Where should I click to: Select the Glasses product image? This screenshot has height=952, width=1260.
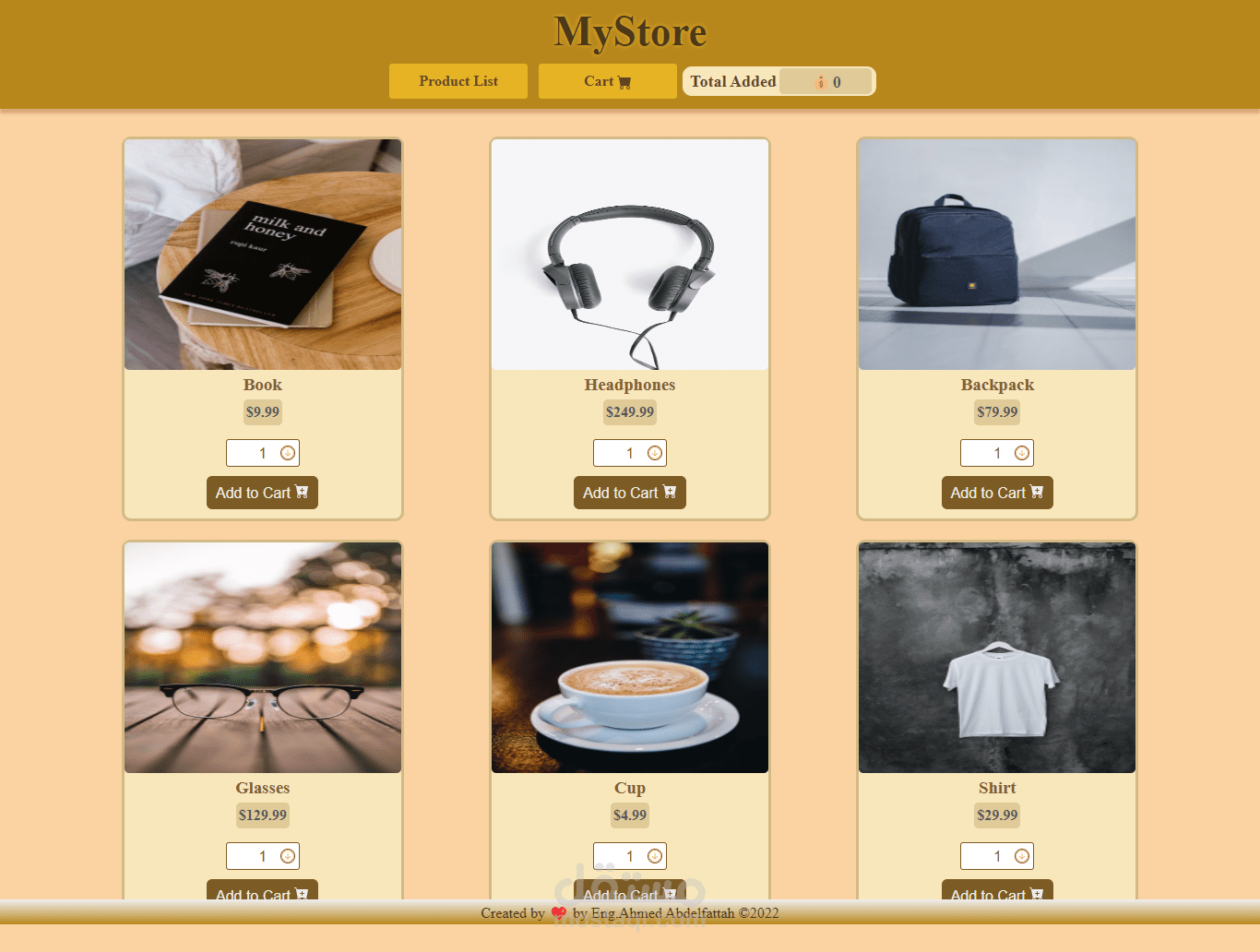pos(263,658)
